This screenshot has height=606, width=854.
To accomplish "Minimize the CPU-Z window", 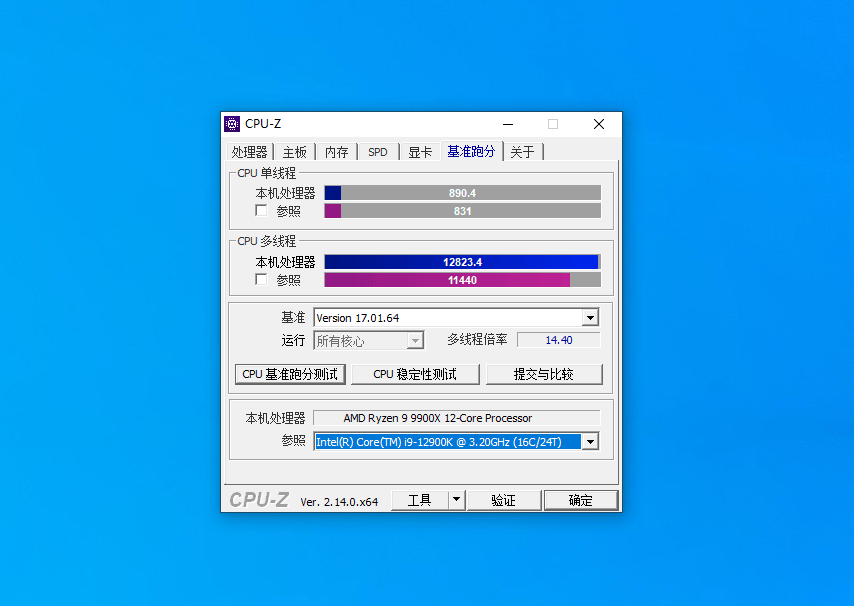I will [508, 124].
